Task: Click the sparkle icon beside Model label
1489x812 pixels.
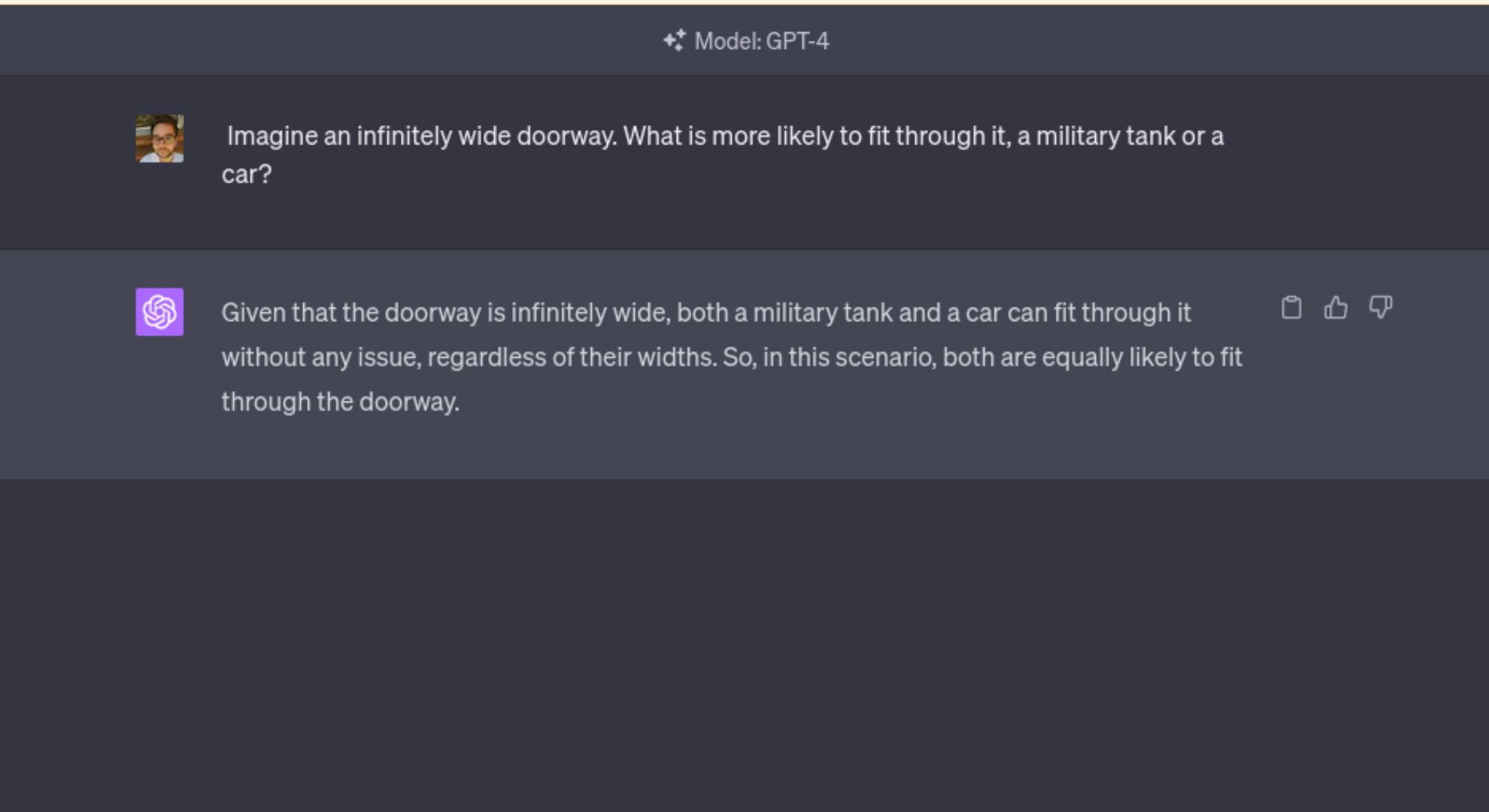Action: click(x=674, y=41)
